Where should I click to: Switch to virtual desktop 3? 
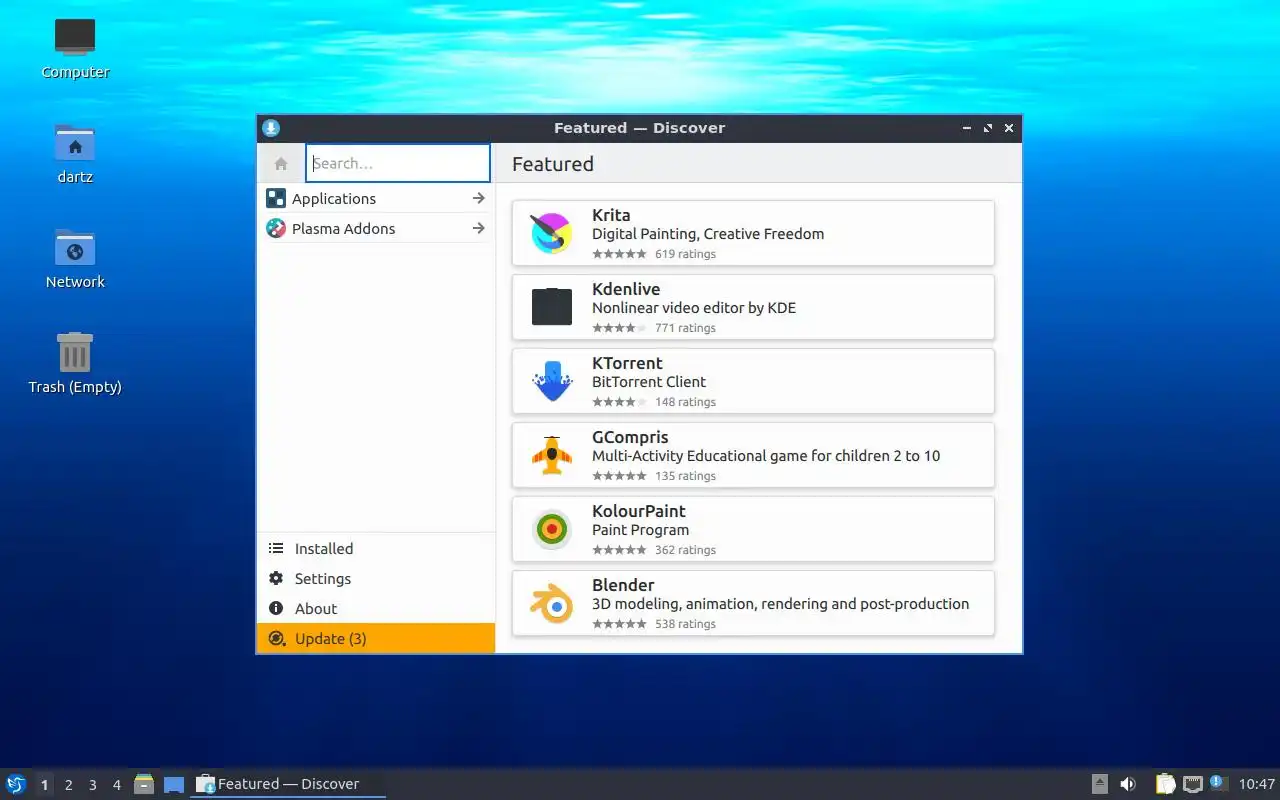tap(92, 785)
